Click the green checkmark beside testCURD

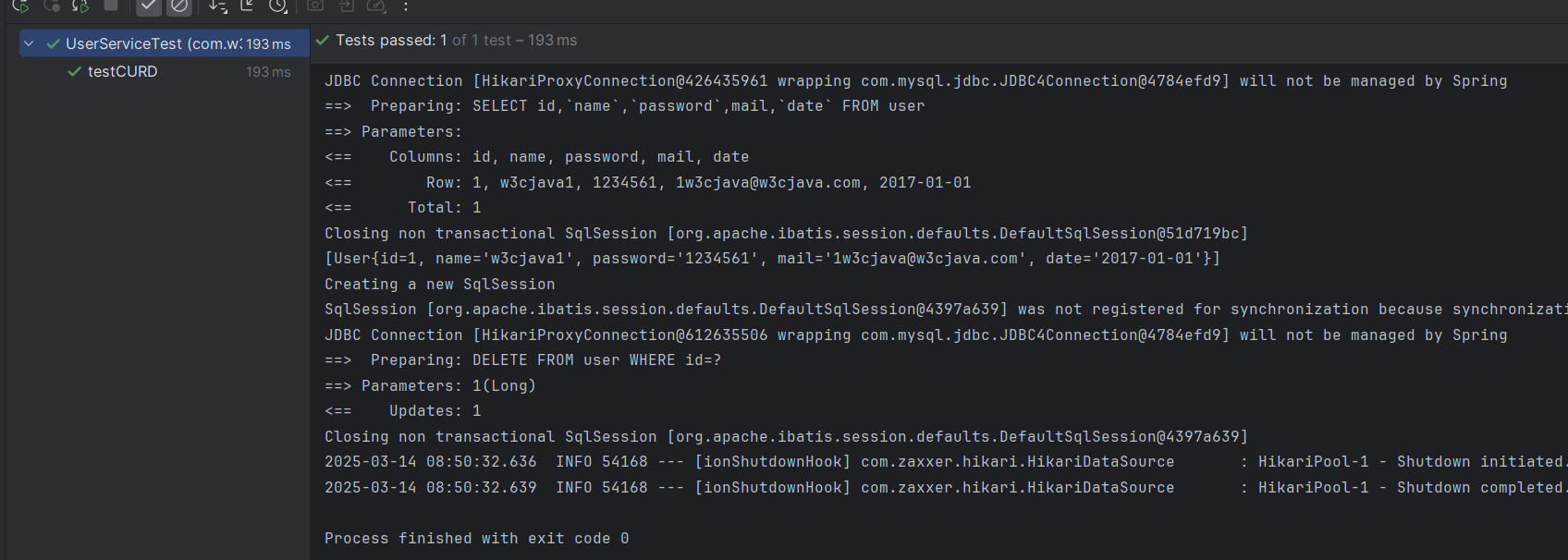pyautogui.click(x=74, y=71)
